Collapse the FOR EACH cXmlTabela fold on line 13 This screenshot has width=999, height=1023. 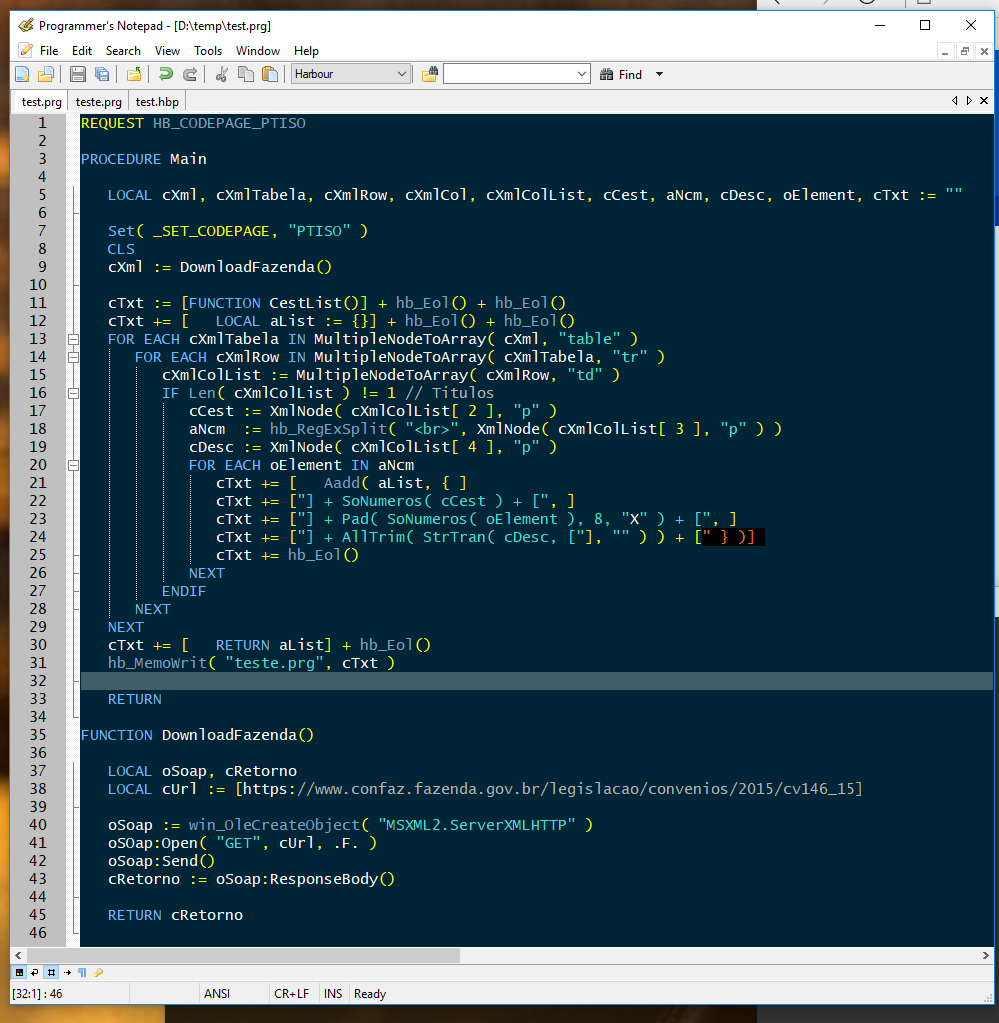73,339
